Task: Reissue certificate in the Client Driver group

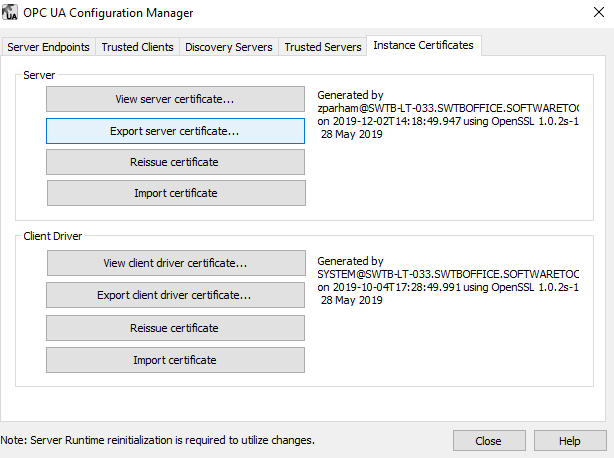Action: tap(175, 328)
